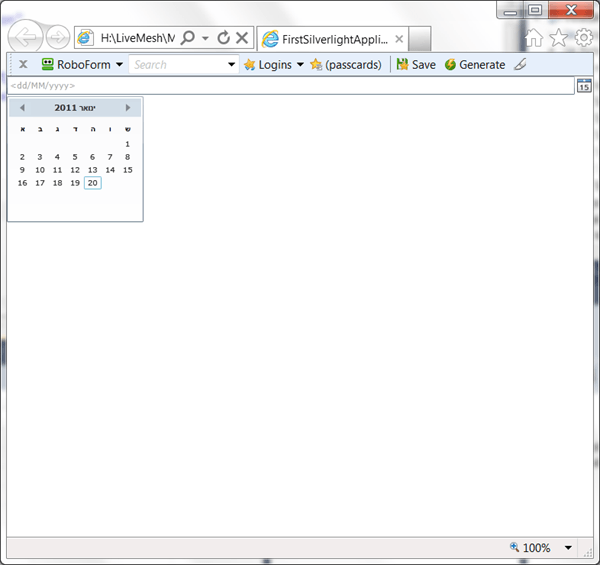Open the RoboForm Search dropdown arrow
The width and height of the screenshot is (600, 565).
pyautogui.click(x=232, y=64)
